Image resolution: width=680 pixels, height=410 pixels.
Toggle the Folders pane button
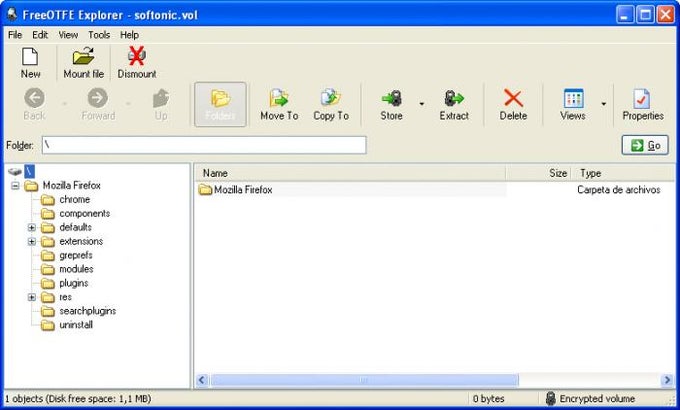(220, 105)
